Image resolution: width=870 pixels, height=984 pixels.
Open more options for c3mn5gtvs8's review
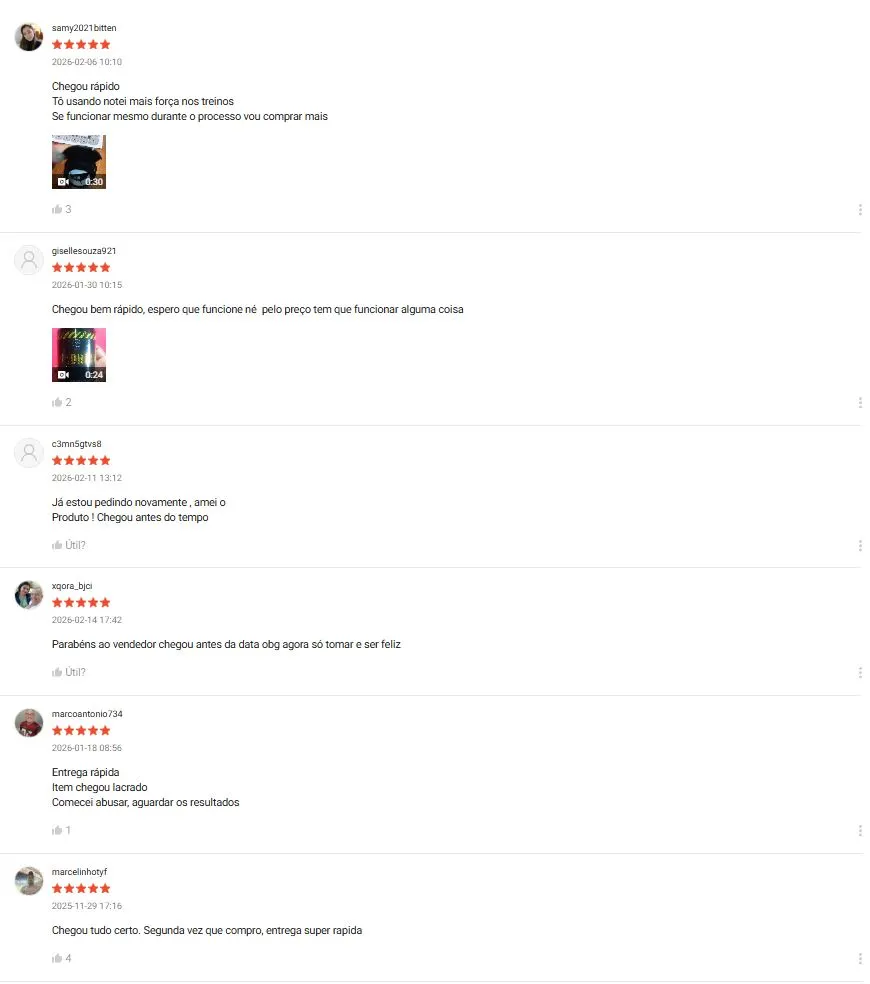tap(859, 546)
